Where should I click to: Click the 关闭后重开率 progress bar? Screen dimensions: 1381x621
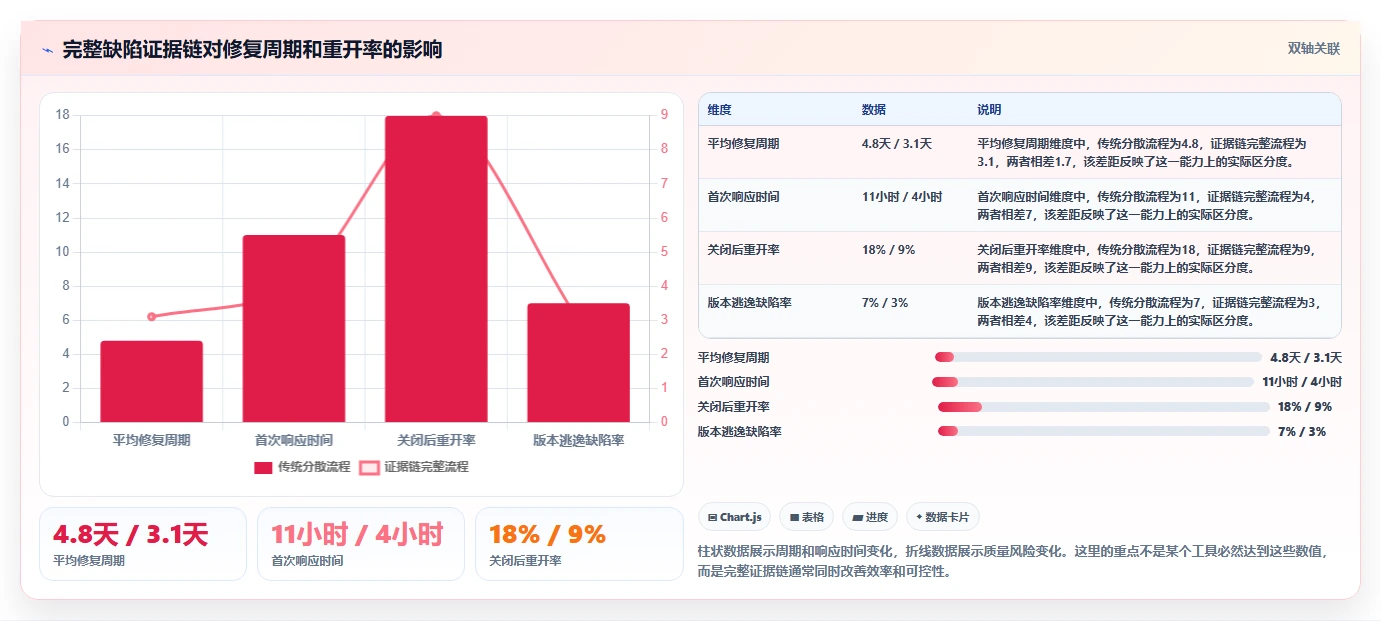[x=1104, y=407]
